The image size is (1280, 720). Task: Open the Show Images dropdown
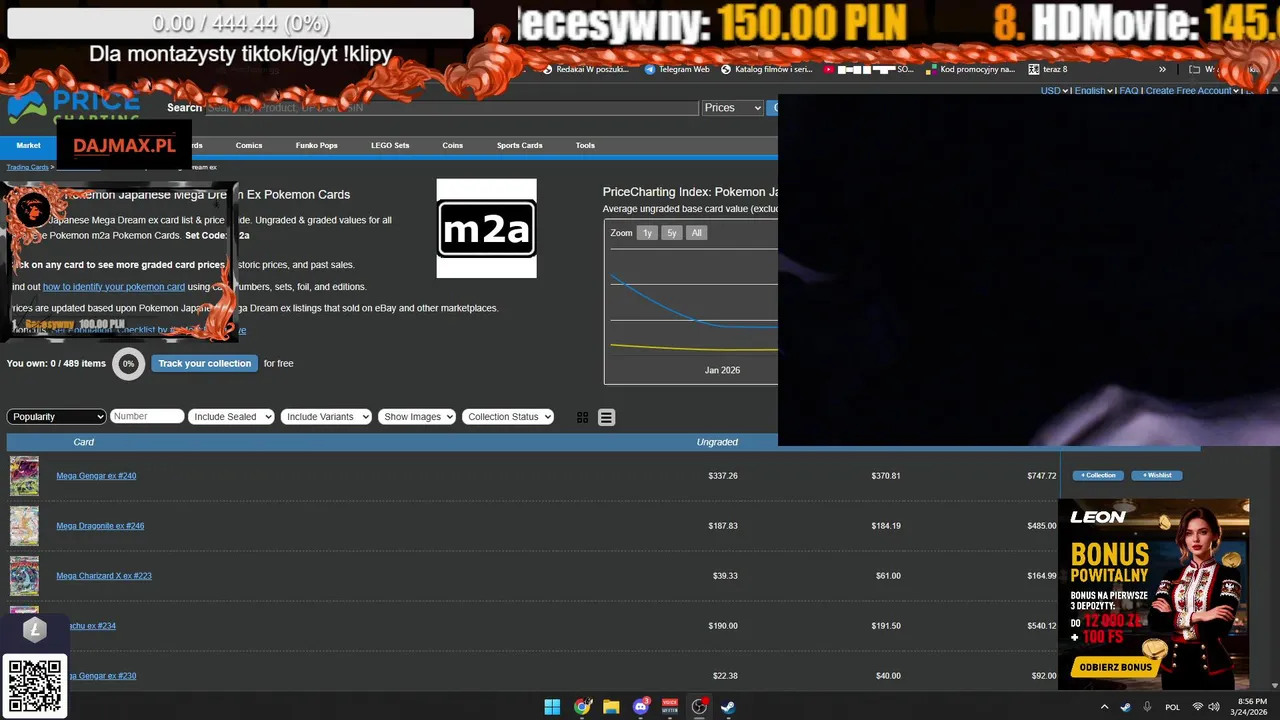[417, 416]
